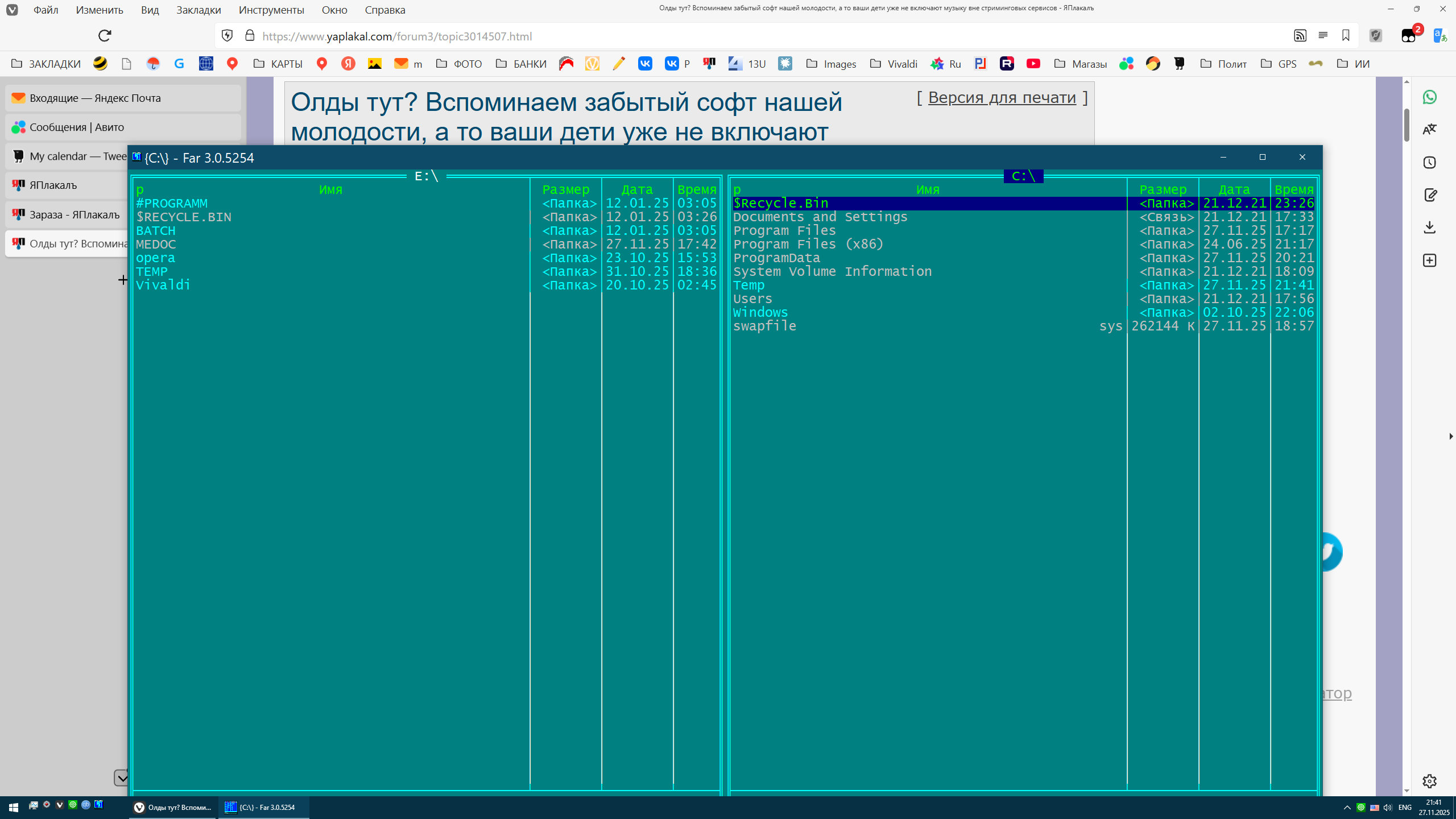The width and height of the screenshot is (1456, 819).
Task: Expand the ФОТО bookmarks folder
Action: click(459, 64)
